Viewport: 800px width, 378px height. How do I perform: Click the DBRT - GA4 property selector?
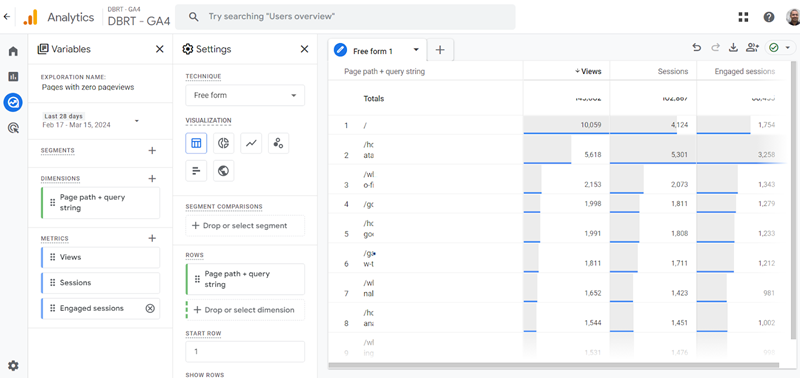pyautogui.click(x=138, y=17)
